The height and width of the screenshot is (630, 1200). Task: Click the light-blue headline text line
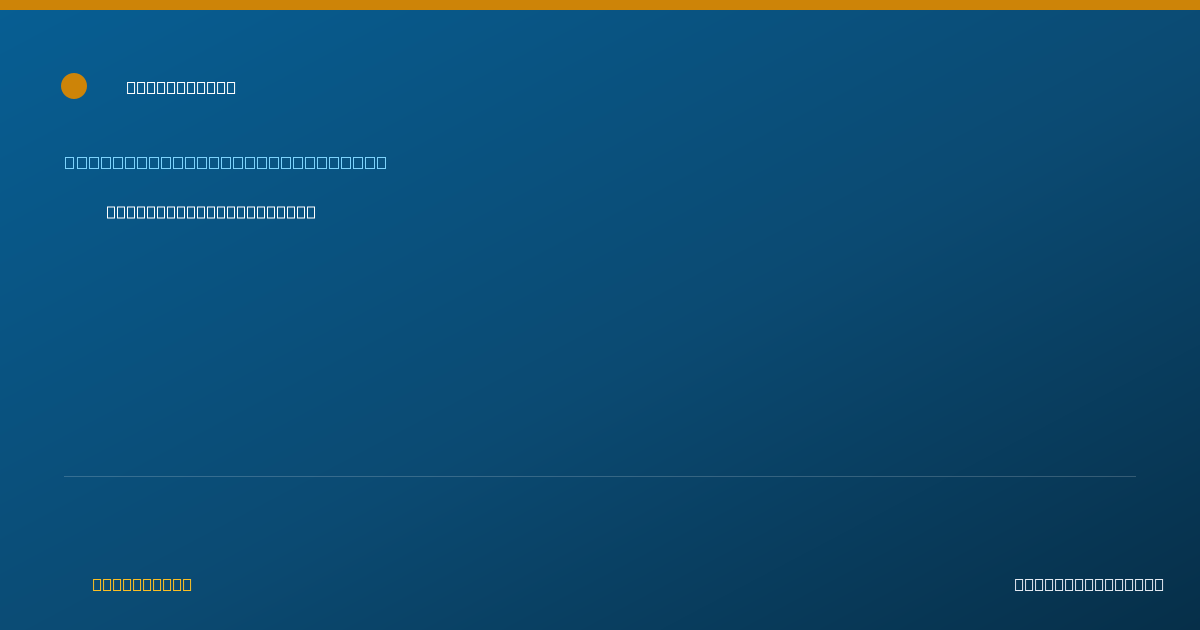tap(226, 162)
